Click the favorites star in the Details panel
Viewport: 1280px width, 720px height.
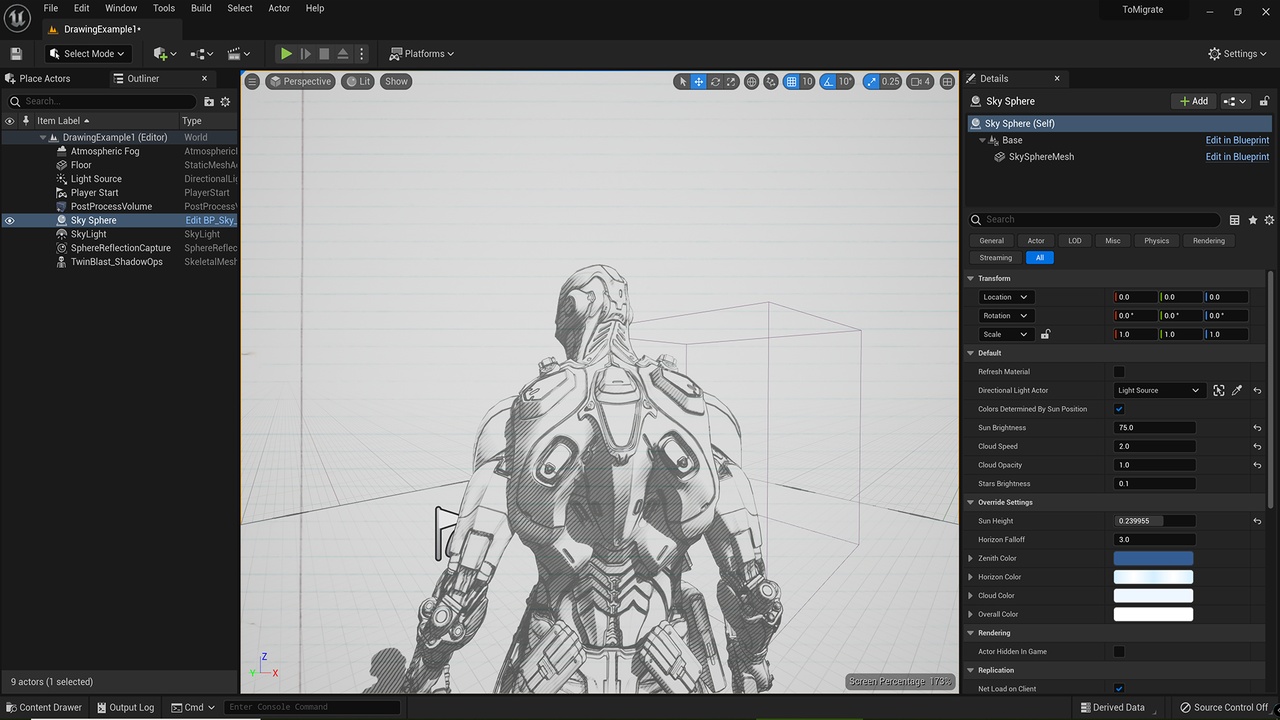[x=1252, y=220]
